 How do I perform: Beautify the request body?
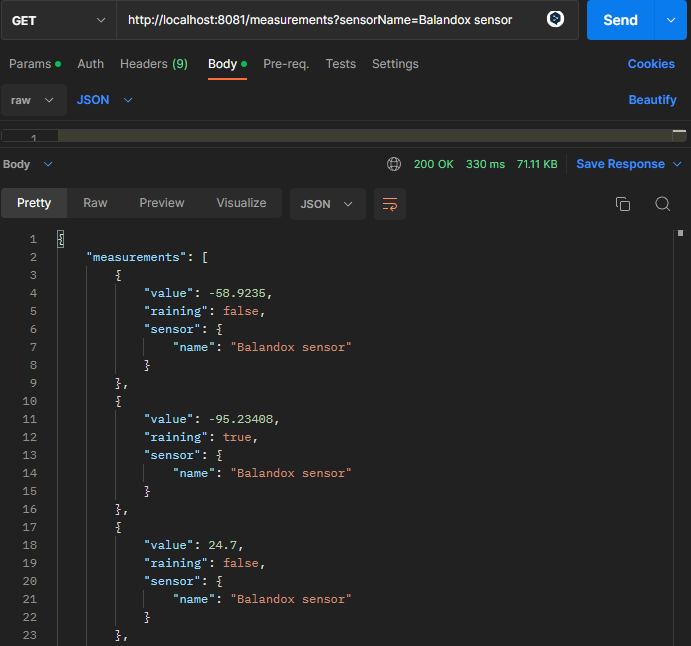click(652, 100)
